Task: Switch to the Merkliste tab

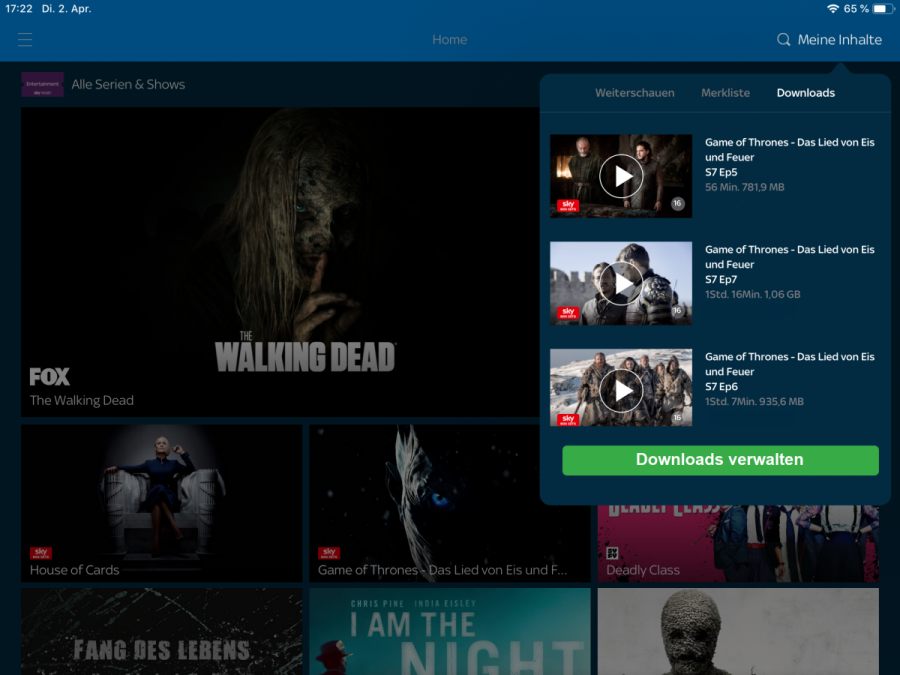Action: (x=726, y=93)
